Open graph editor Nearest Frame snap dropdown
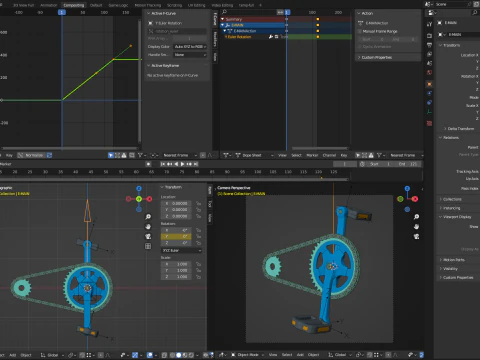Viewport: 480px width, 360px height. point(180,155)
